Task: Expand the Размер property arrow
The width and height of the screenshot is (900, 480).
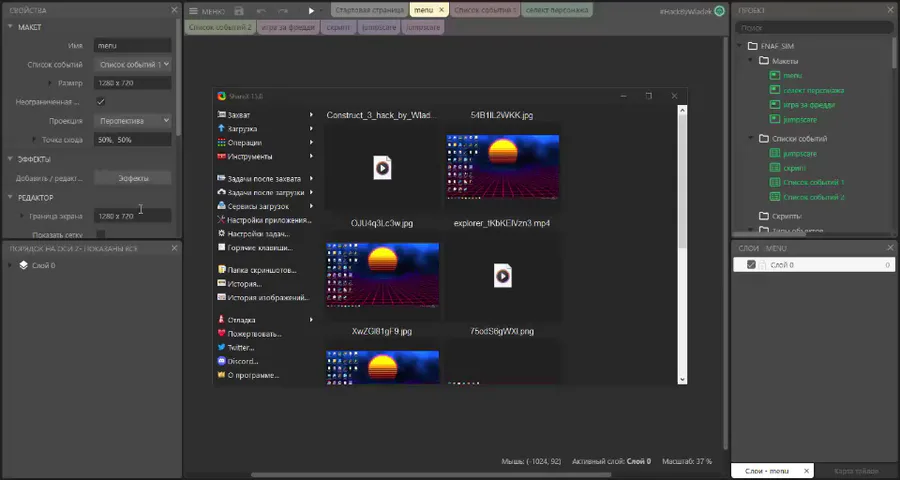Action: pos(51,83)
